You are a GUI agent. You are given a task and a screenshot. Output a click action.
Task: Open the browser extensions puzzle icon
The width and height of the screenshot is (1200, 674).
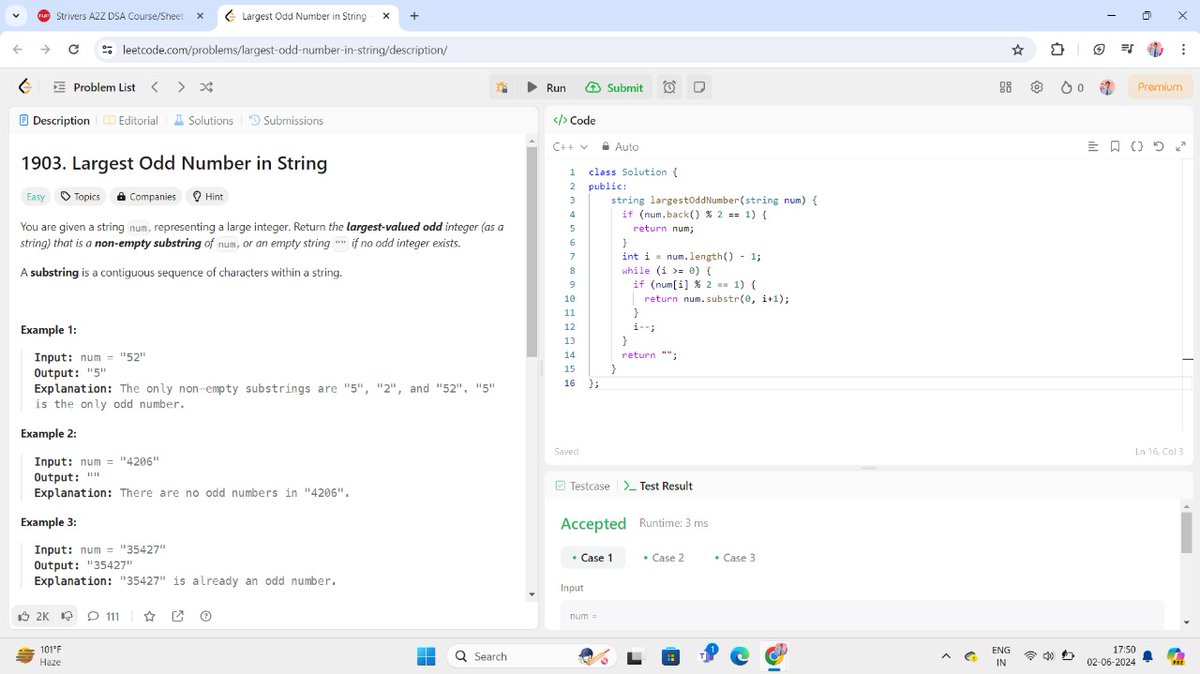click(1057, 49)
